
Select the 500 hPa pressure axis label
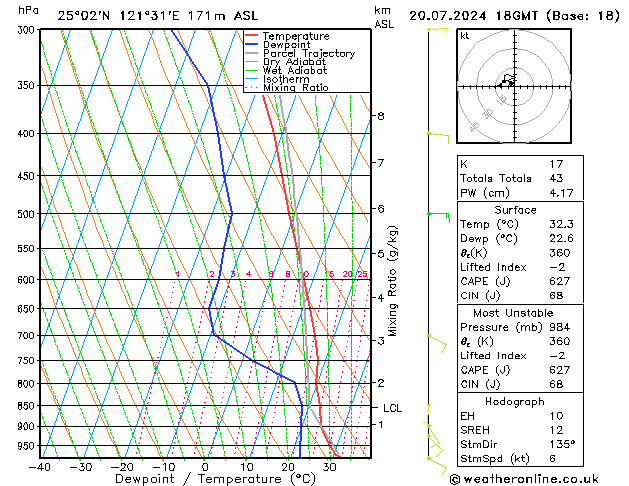(x=28, y=214)
